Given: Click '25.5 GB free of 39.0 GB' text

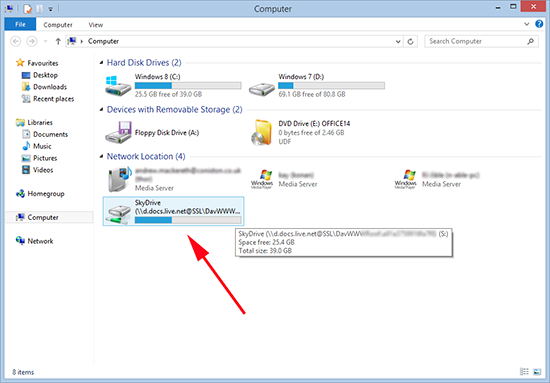Looking at the screenshot, I should point(168,94).
